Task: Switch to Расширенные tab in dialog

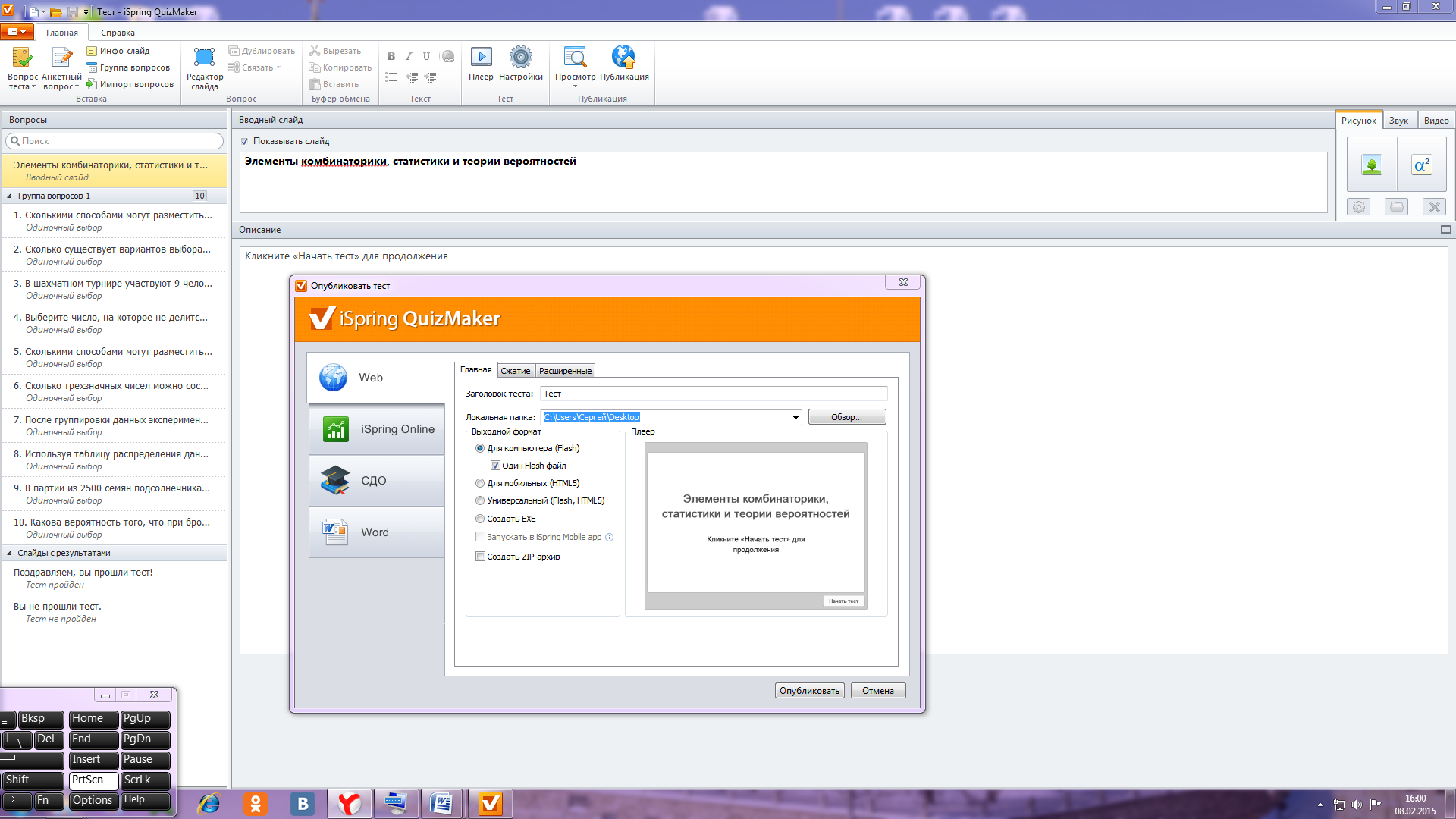Action: coord(565,371)
